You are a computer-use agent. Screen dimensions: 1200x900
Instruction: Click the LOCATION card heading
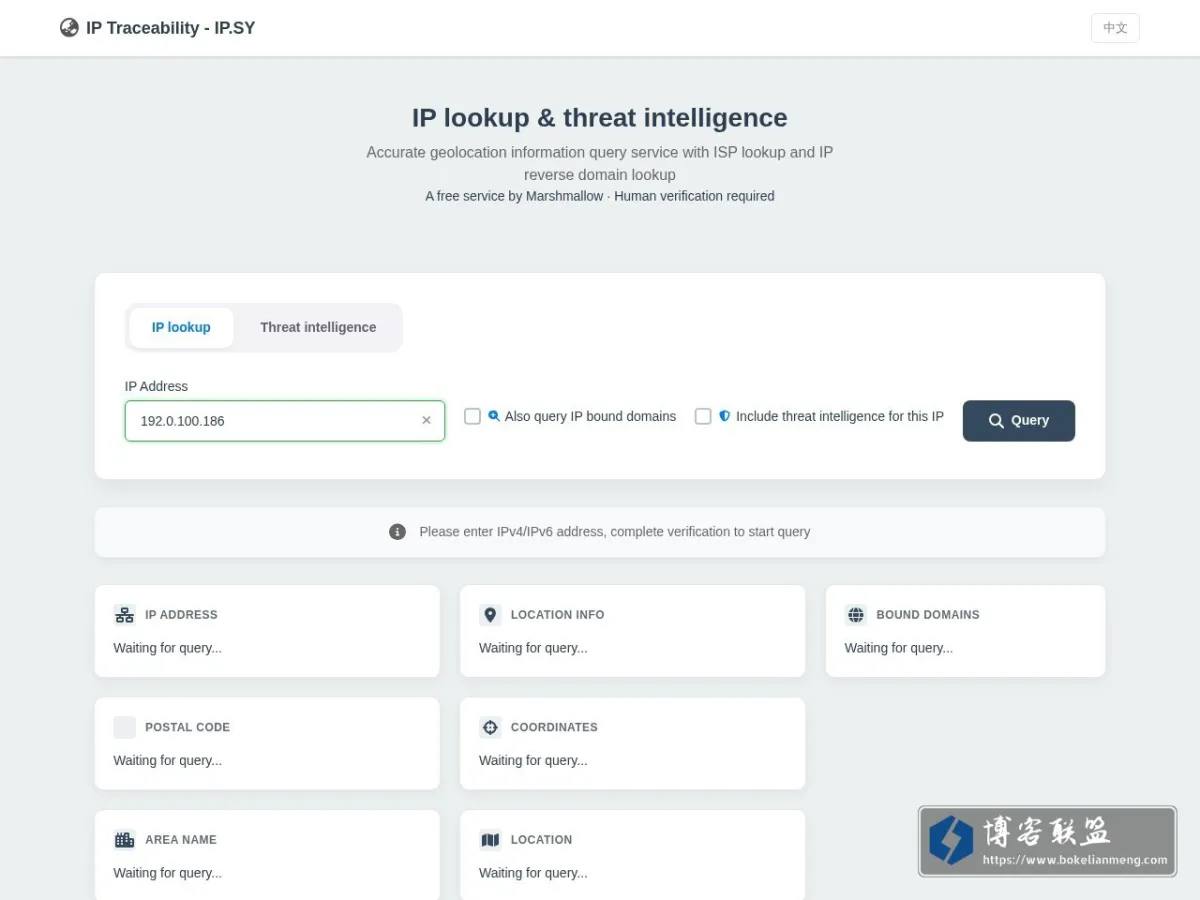click(541, 840)
